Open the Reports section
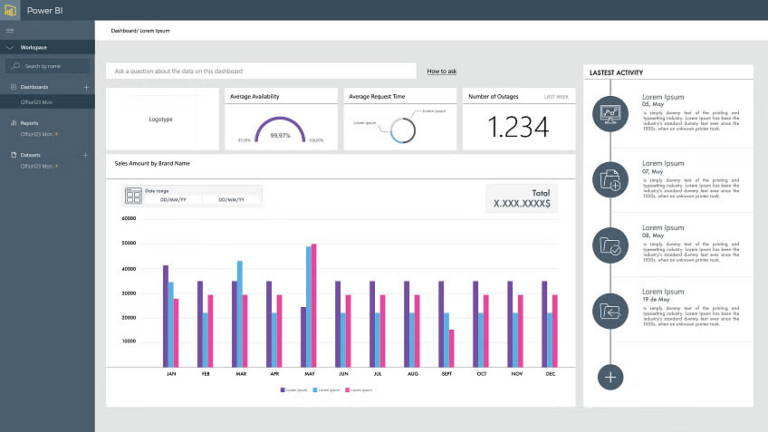 coord(29,123)
